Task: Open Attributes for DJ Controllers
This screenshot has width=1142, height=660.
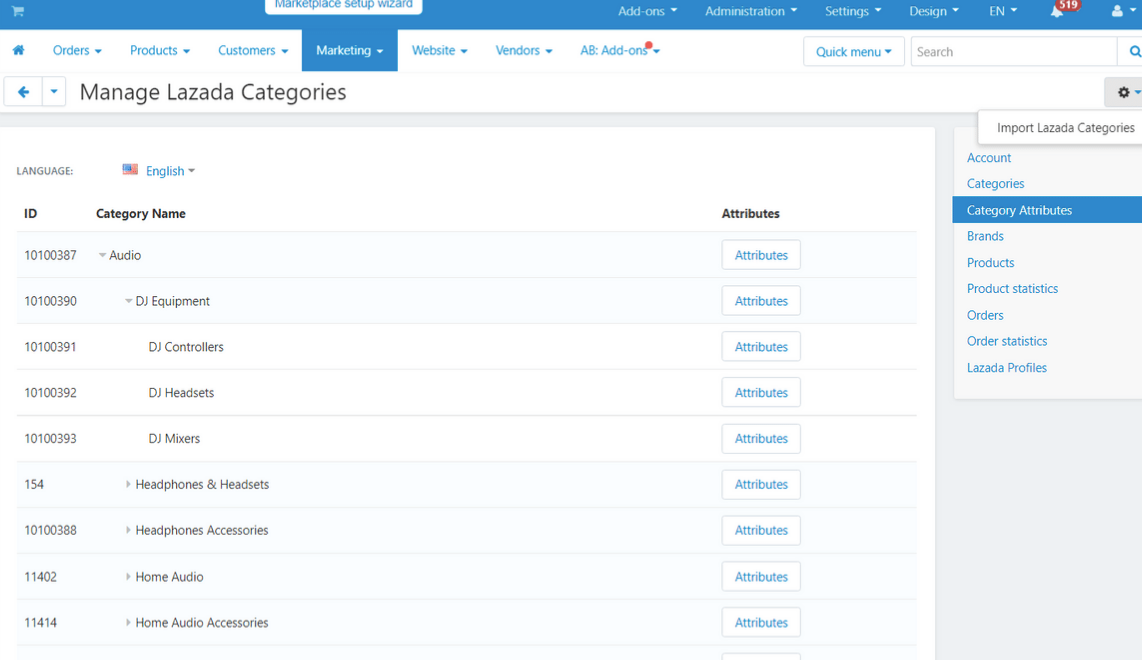Action: click(x=761, y=347)
